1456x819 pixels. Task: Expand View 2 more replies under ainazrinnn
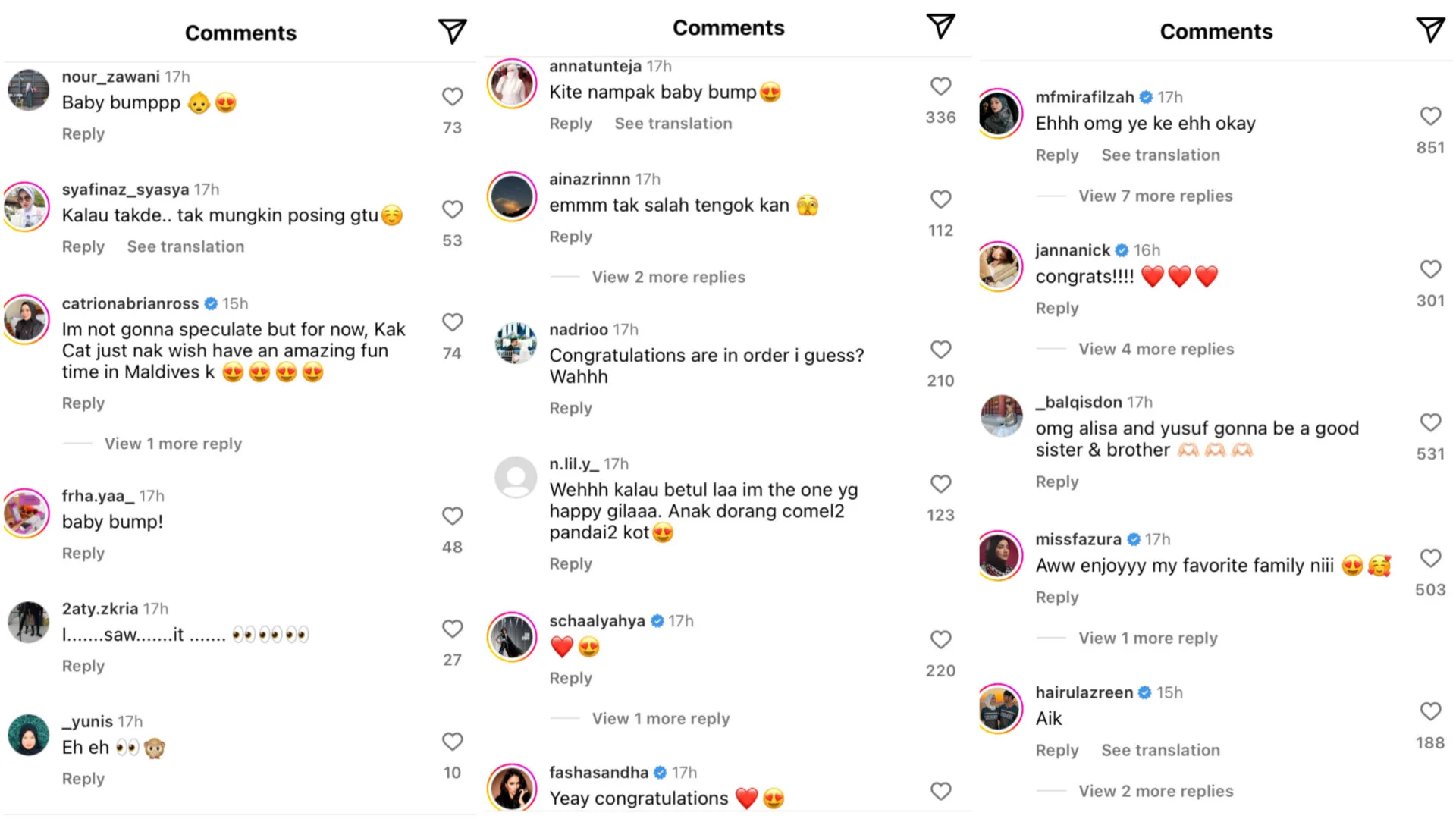[x=668, y=278]
